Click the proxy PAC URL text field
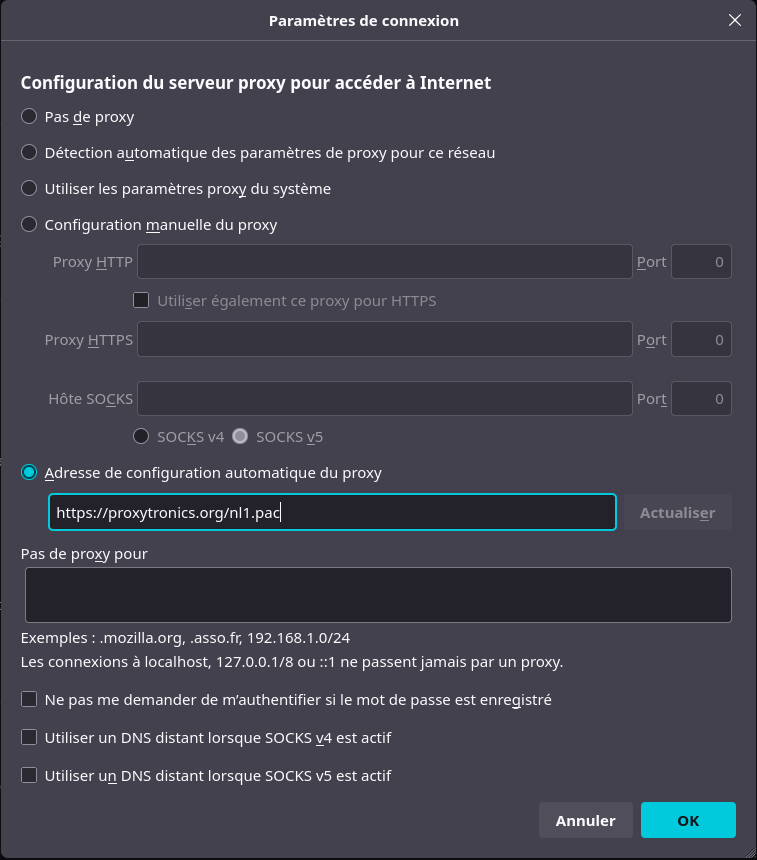757x860 pixels. (x=332, y=512)
